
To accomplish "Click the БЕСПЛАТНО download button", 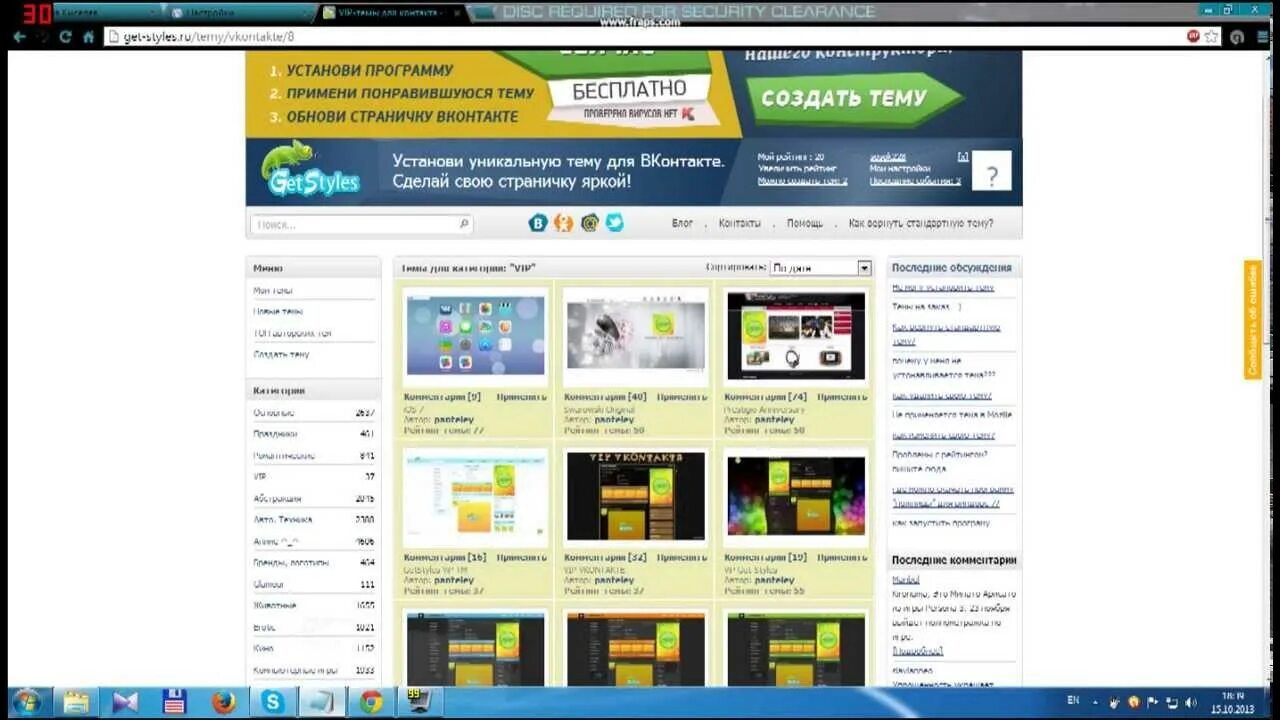I will coord(629,89).
